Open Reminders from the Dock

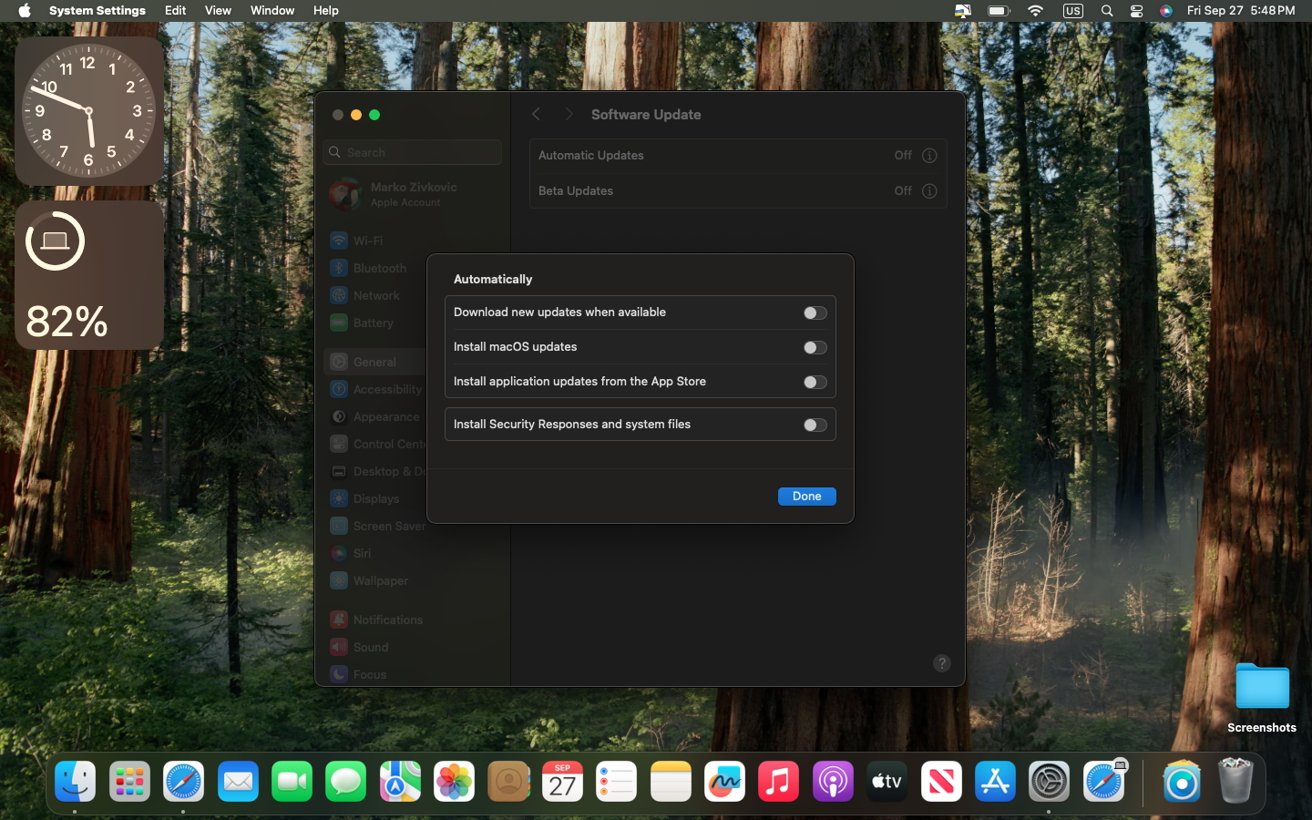(x=616, y=781)
